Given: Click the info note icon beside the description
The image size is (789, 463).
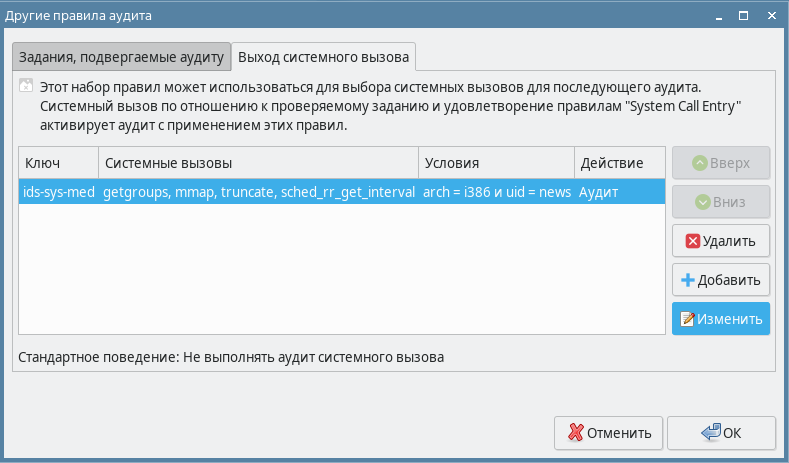Looking at the screenshot, I should pyautogui.click(x=26, y=87).
